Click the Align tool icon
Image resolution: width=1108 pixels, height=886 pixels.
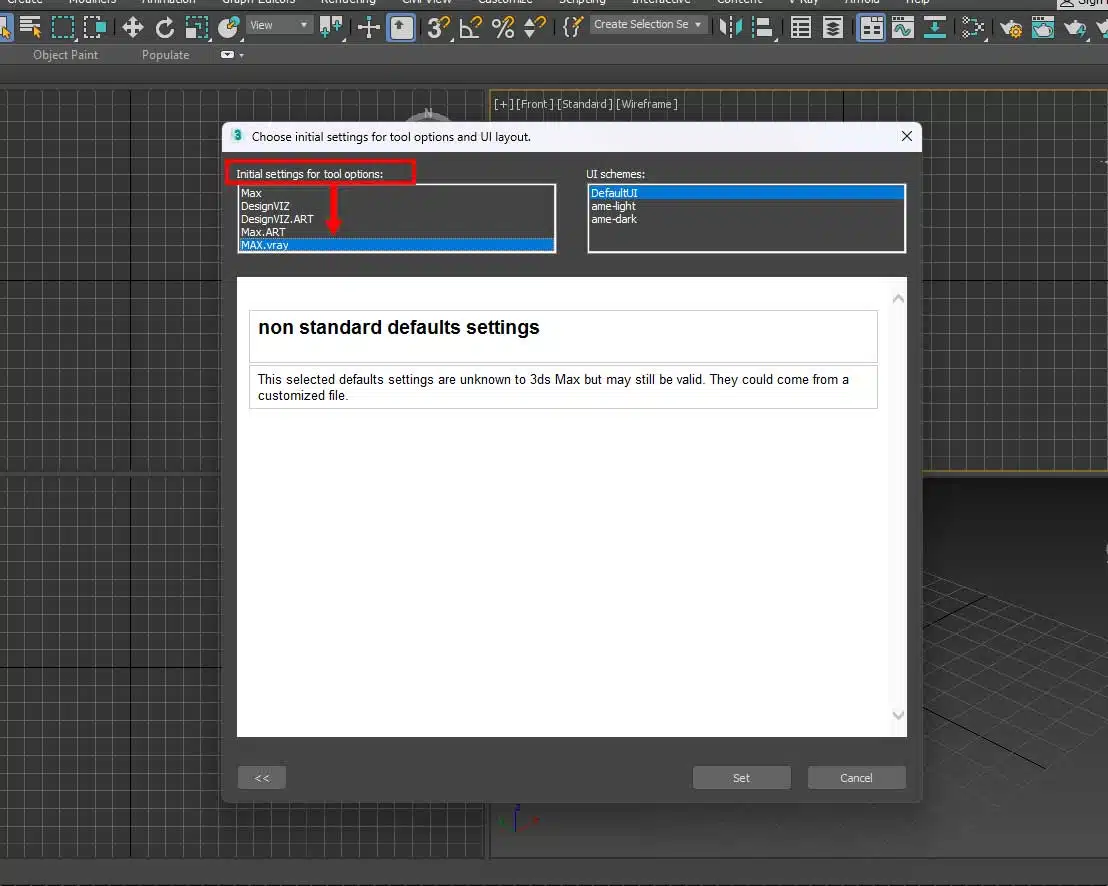coord(762,28)
